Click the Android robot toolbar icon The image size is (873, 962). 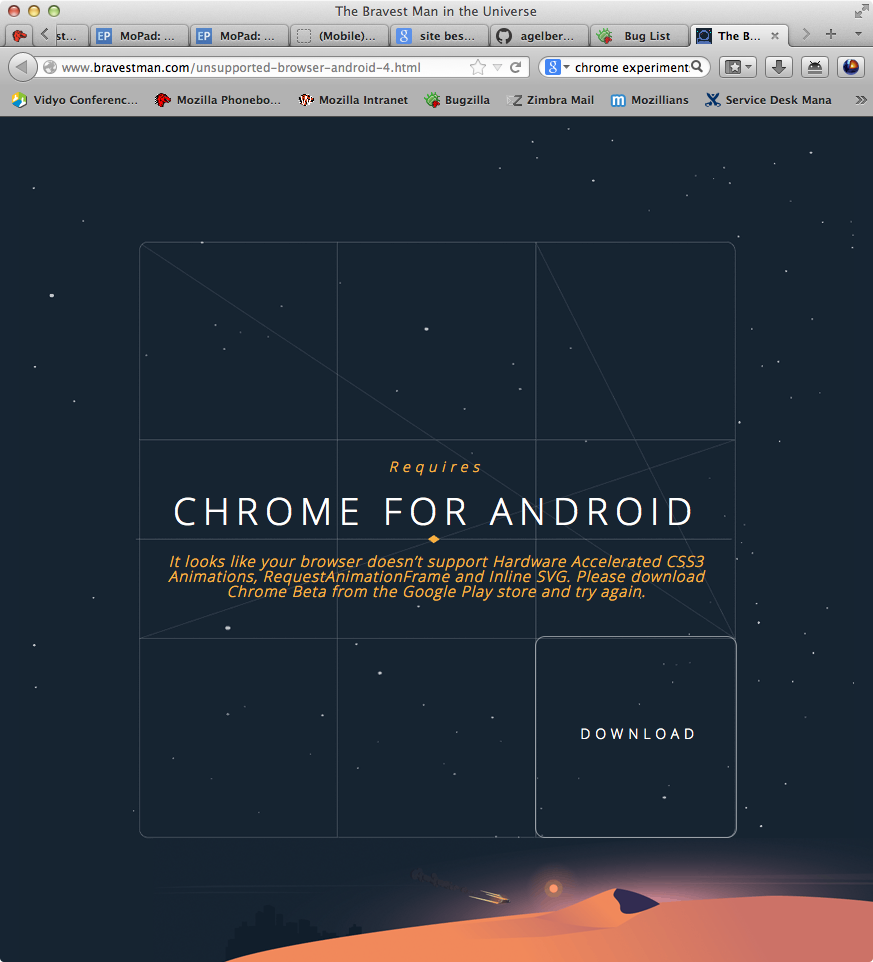[815, 68]
